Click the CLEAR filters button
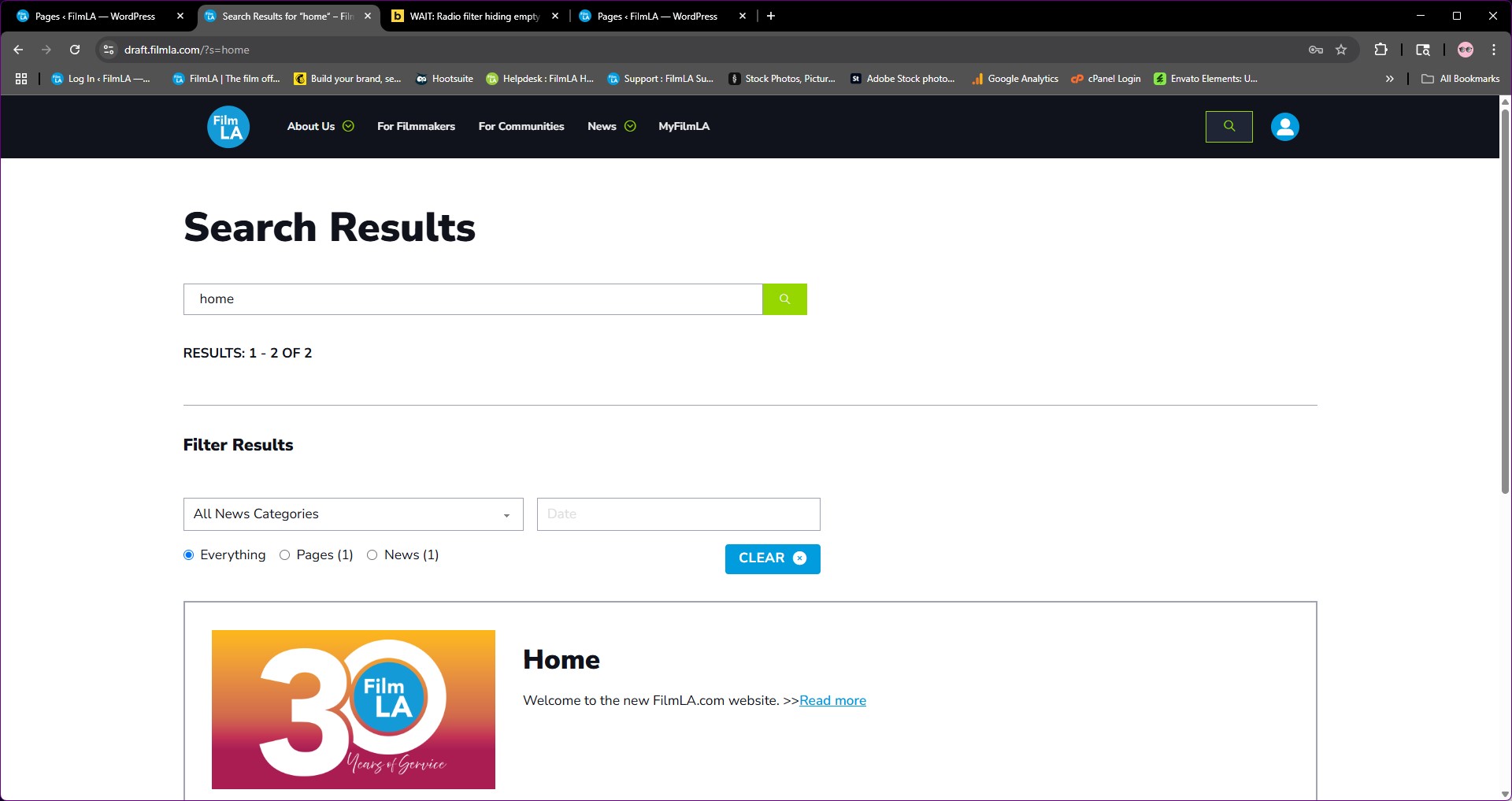The image size is (1512, 801). click(772, 558)
